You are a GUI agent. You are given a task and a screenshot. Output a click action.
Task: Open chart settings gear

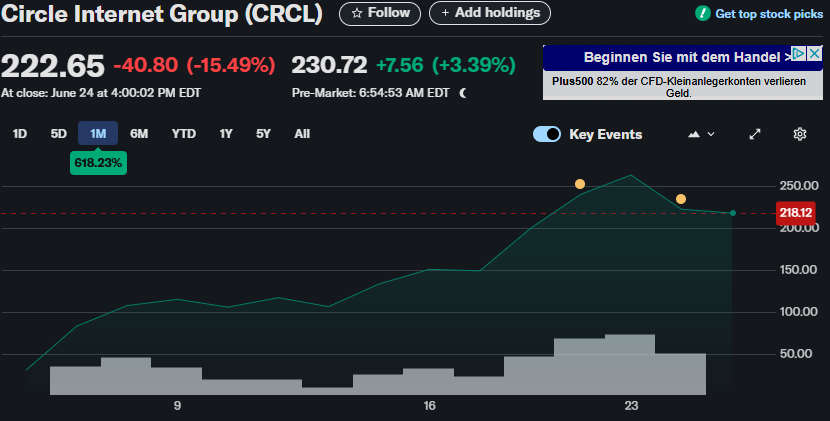(x=800, y=135)
